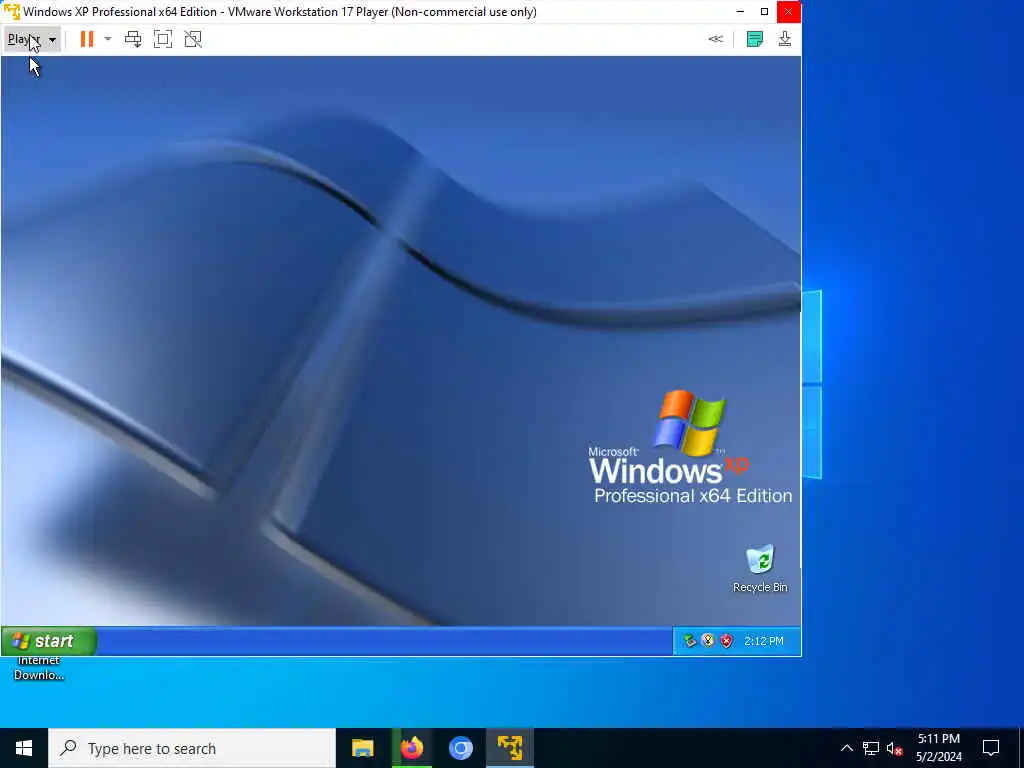This screenshot has width=1024, height=768.
Task: Toggle Unity mode icon
Action: (x=193, y=39)
